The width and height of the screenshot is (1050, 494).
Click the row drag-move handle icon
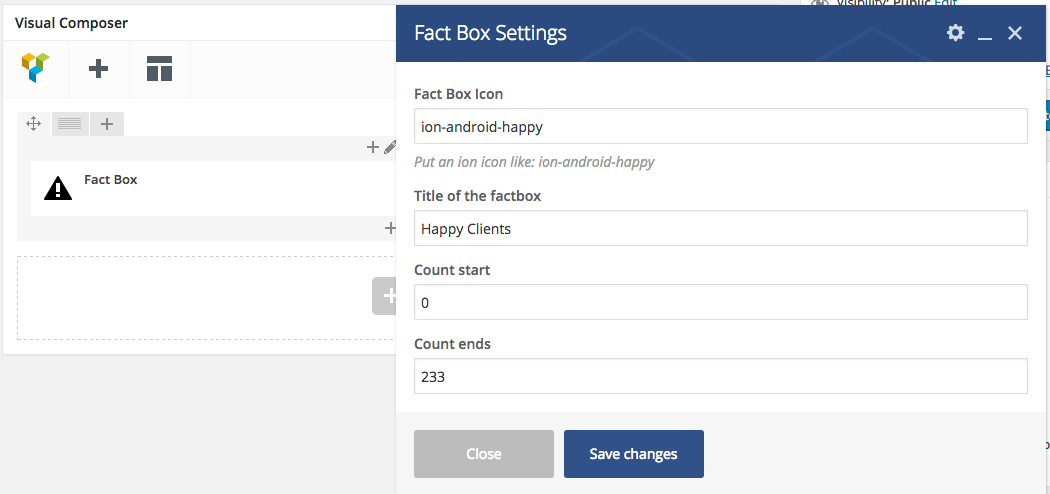(33, 124)
